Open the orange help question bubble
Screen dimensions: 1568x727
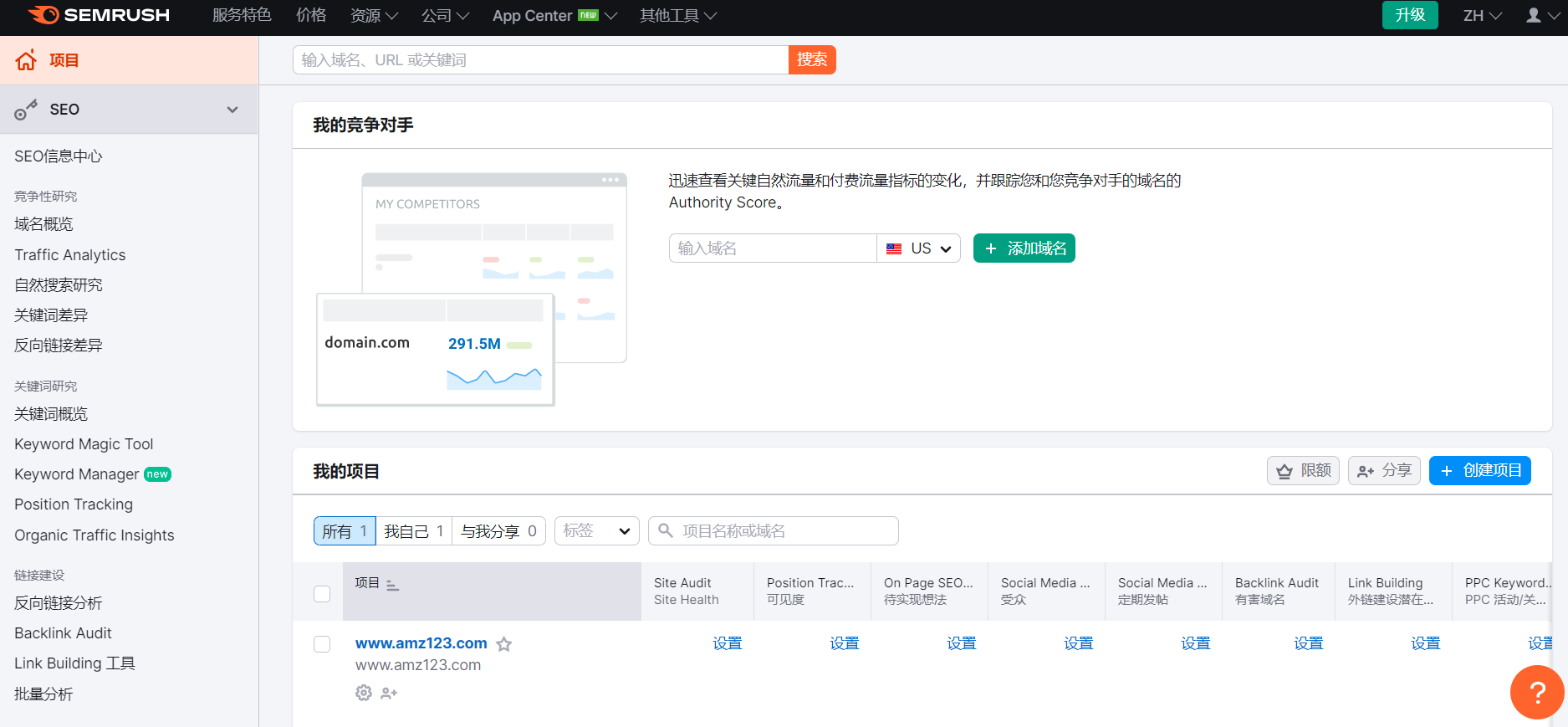[1537, 692]
